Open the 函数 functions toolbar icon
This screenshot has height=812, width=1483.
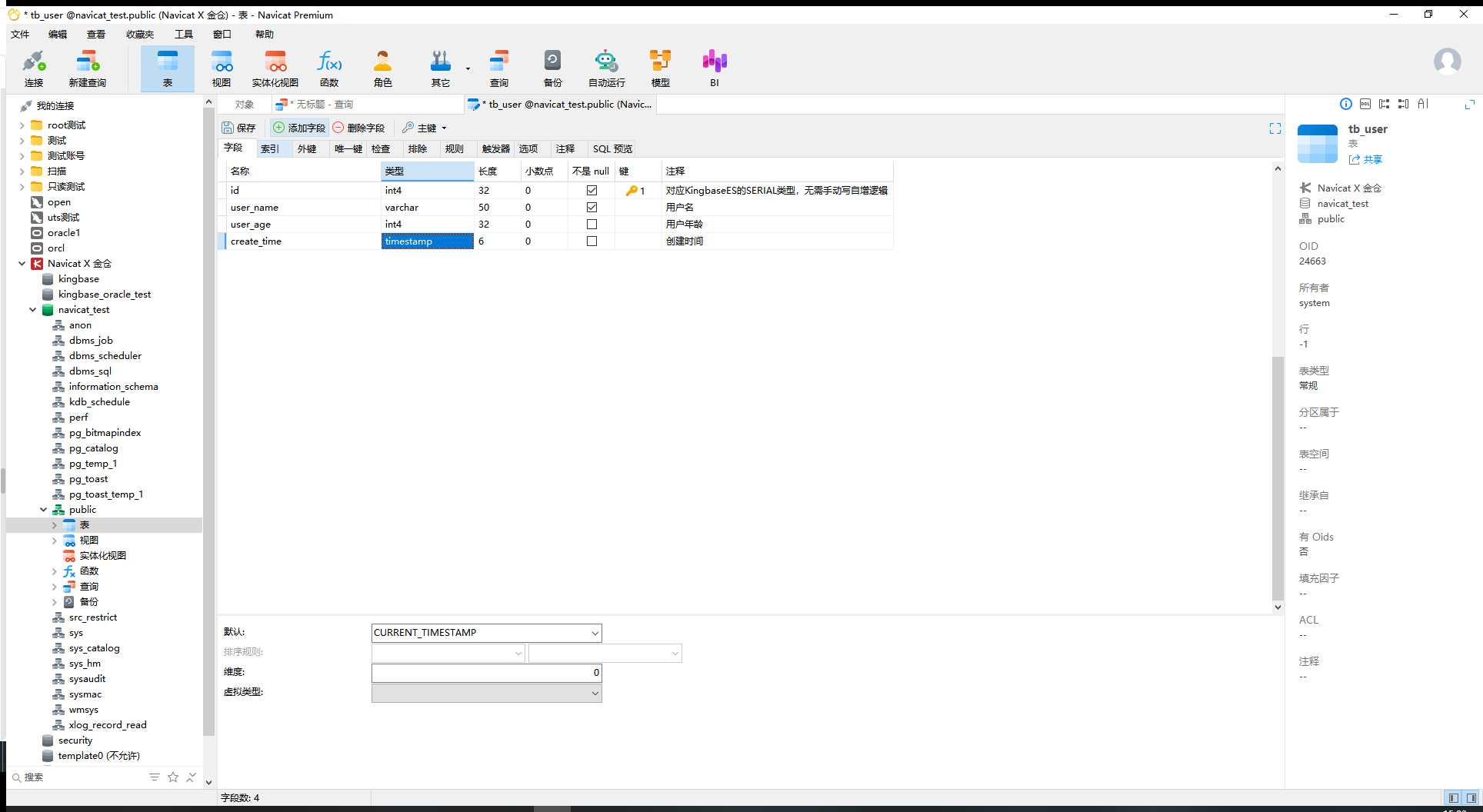point(329,68)
